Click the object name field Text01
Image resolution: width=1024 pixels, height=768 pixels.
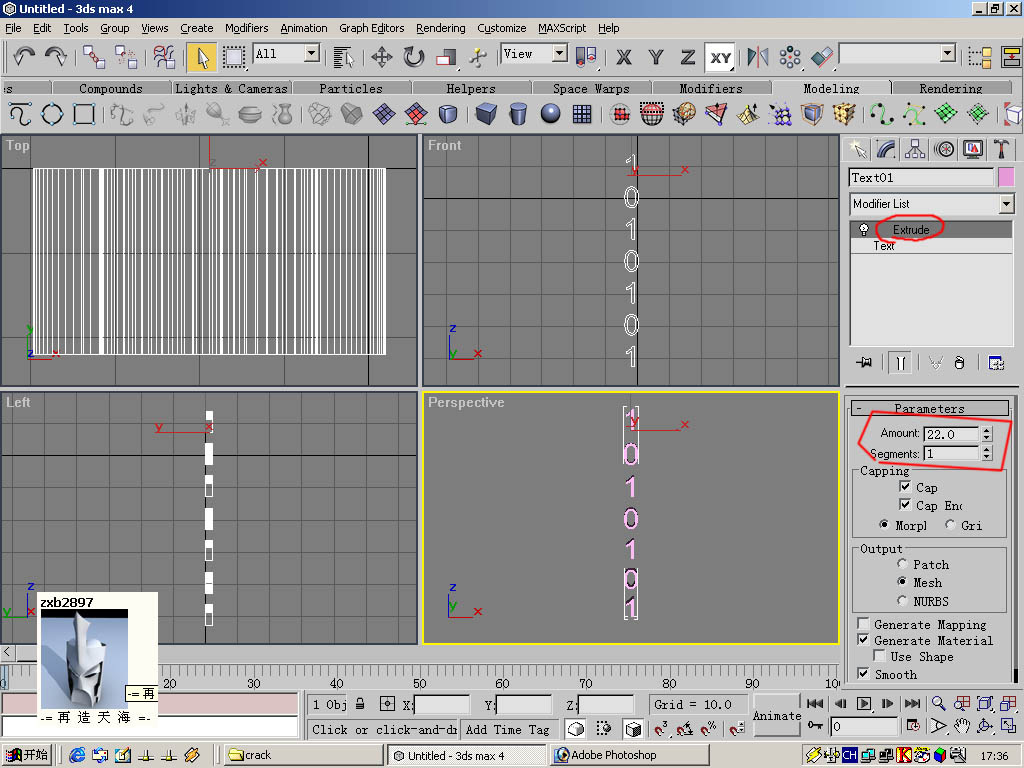point(921,177)
